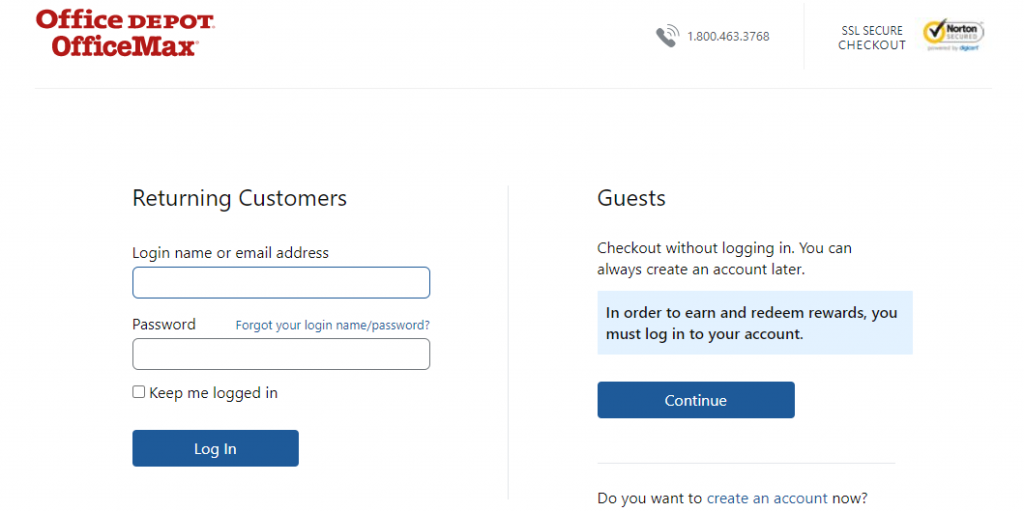The height and width of the screenshot is (512, 1024).
Task: Click the Guests heading
Action: (631, 199)
